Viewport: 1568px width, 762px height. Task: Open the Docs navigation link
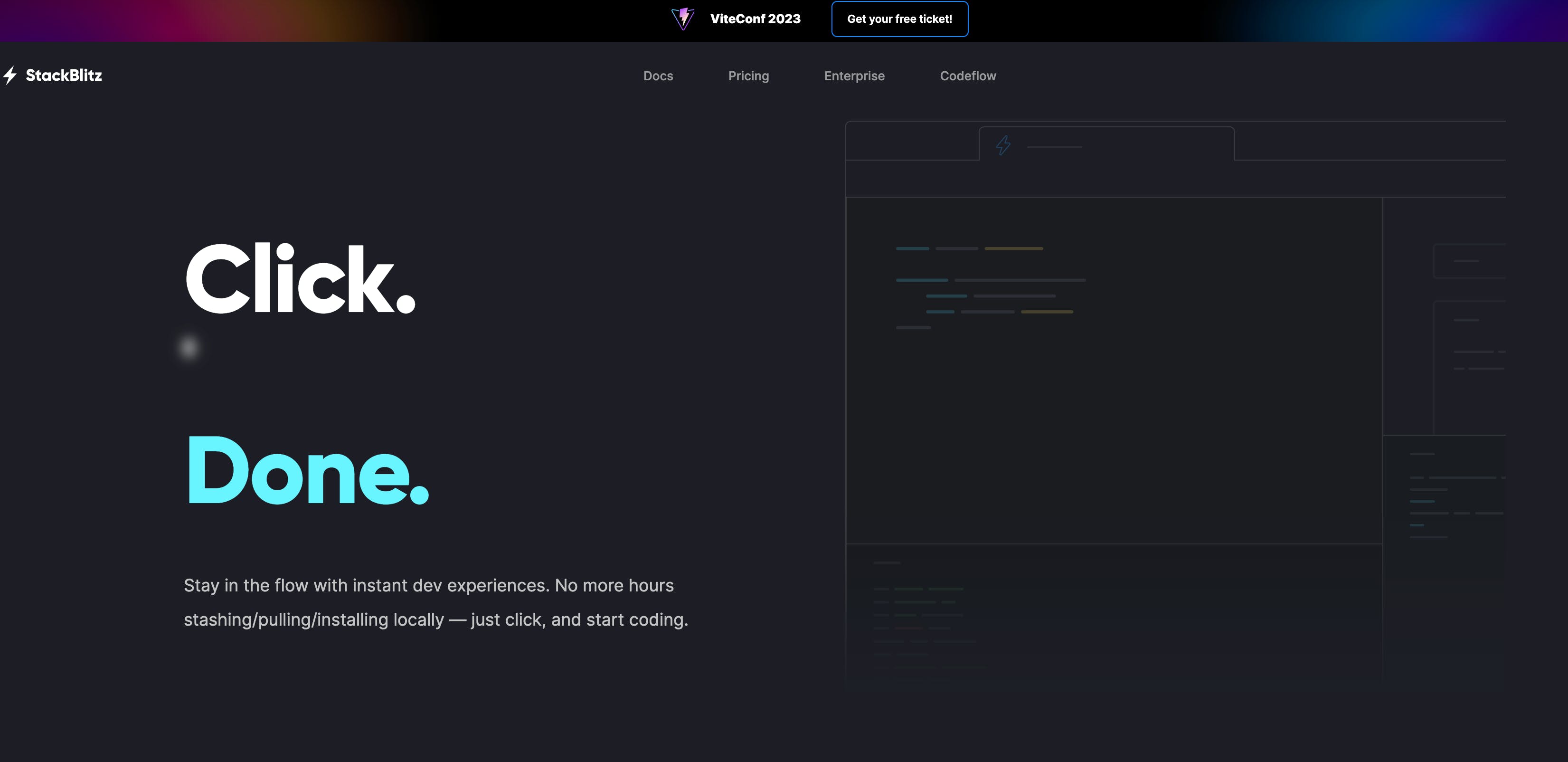tap(658, 76)
